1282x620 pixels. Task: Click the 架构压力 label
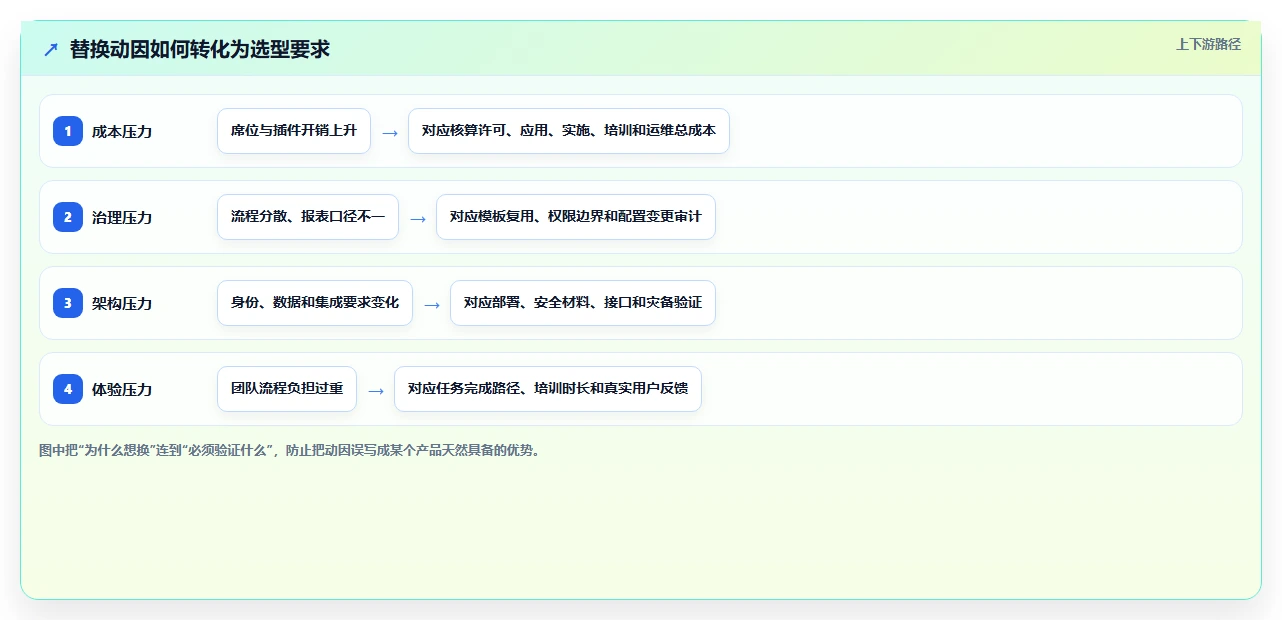coord(122,303)
